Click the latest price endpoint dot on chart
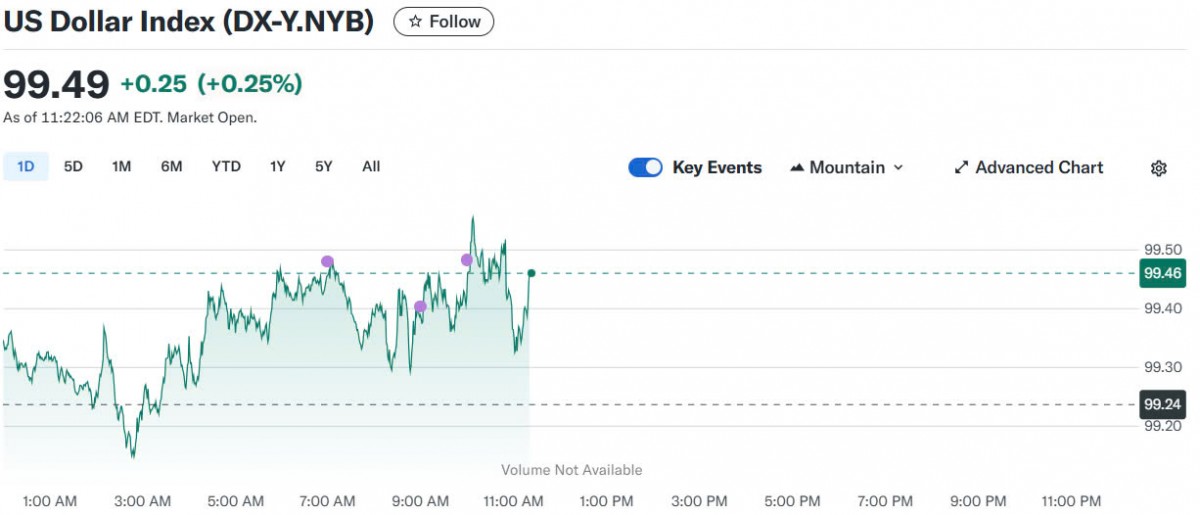Screen dimensions: 1200x515 531,273
